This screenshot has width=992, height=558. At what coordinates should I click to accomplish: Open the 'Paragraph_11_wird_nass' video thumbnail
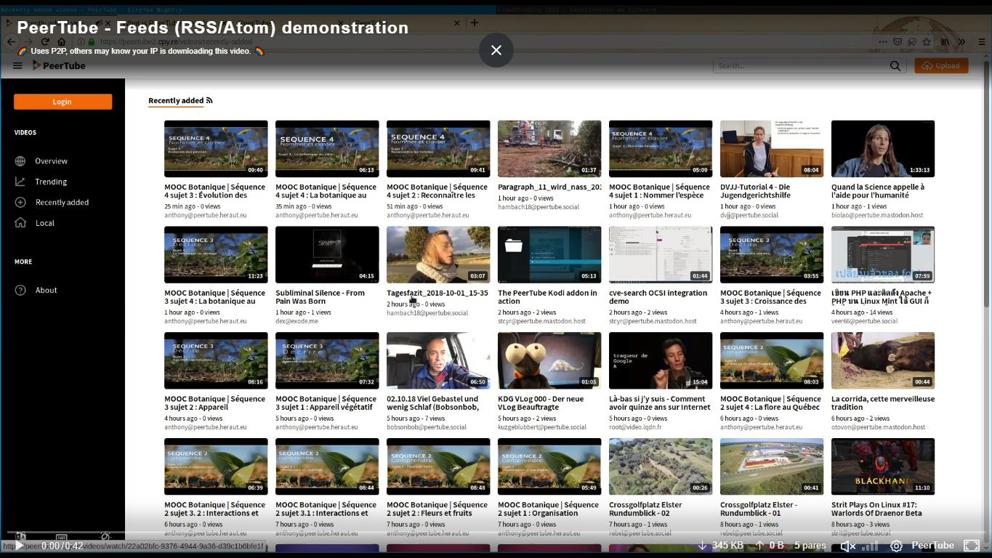point(549,149)
